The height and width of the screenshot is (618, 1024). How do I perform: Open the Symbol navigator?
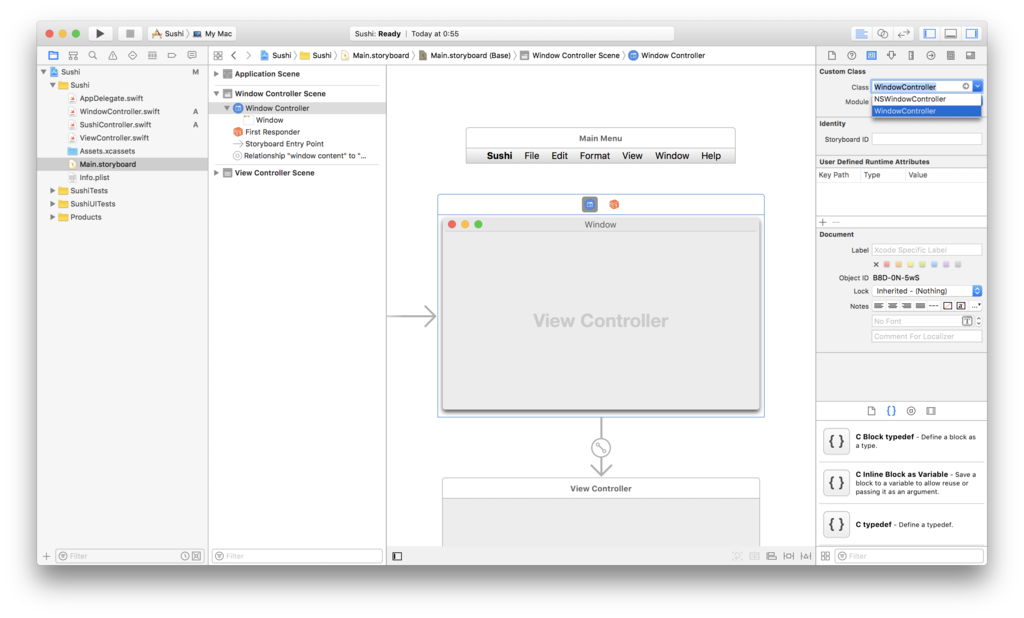coord(73,56)
